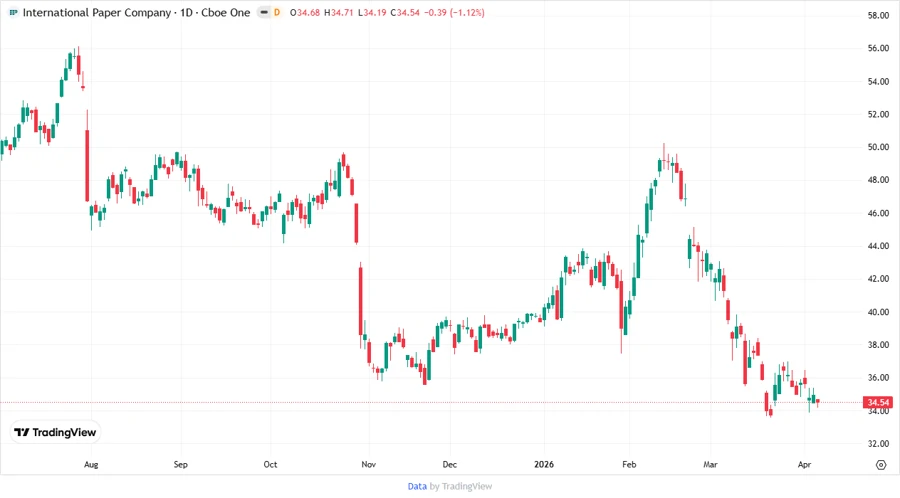Select the current price label 34.54

click(878, 402)
